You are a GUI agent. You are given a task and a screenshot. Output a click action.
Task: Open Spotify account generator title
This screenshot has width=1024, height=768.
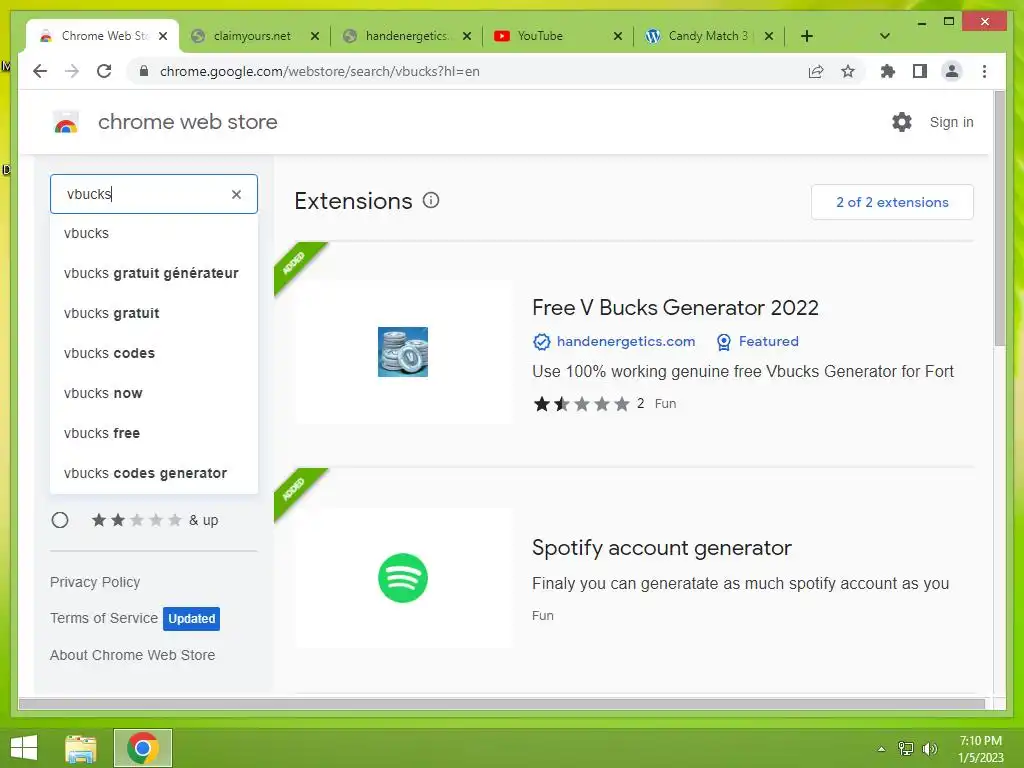click(662, 547)
